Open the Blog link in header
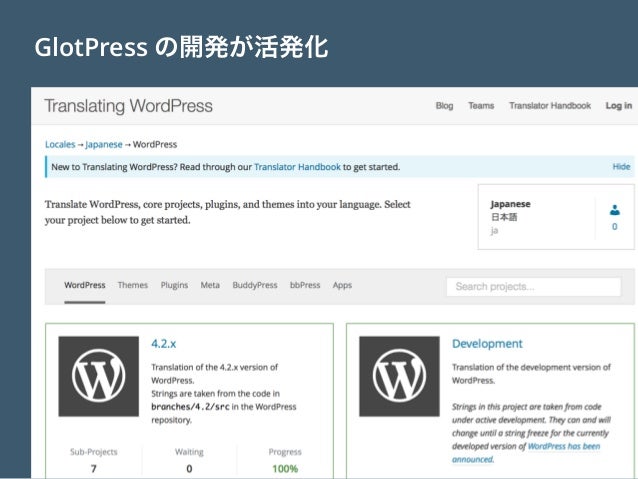The image size is (638, 479). pyautogui.click(x=444, y=106)
